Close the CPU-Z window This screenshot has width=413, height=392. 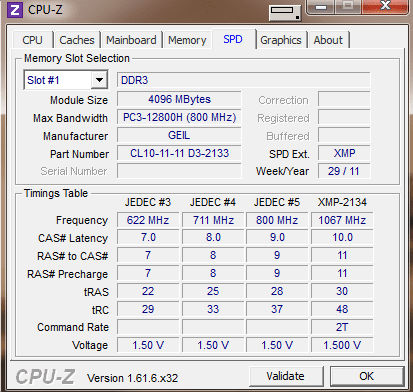385,7
